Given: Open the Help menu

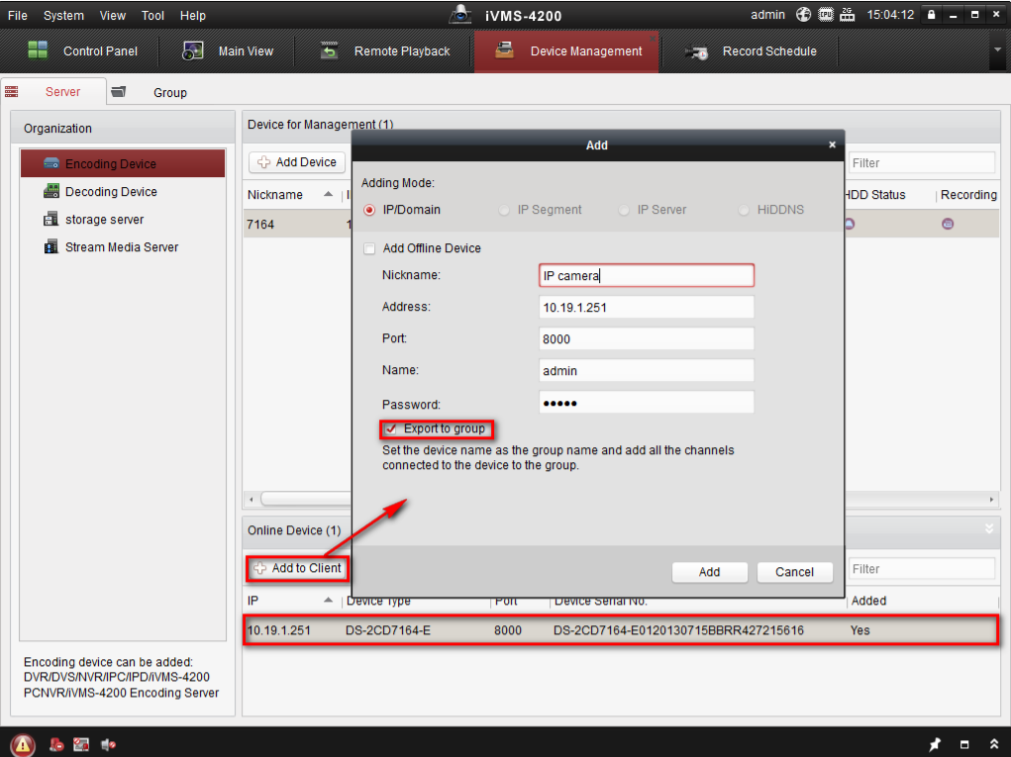Looking at the screenshot, I should [x=192, y=15].
